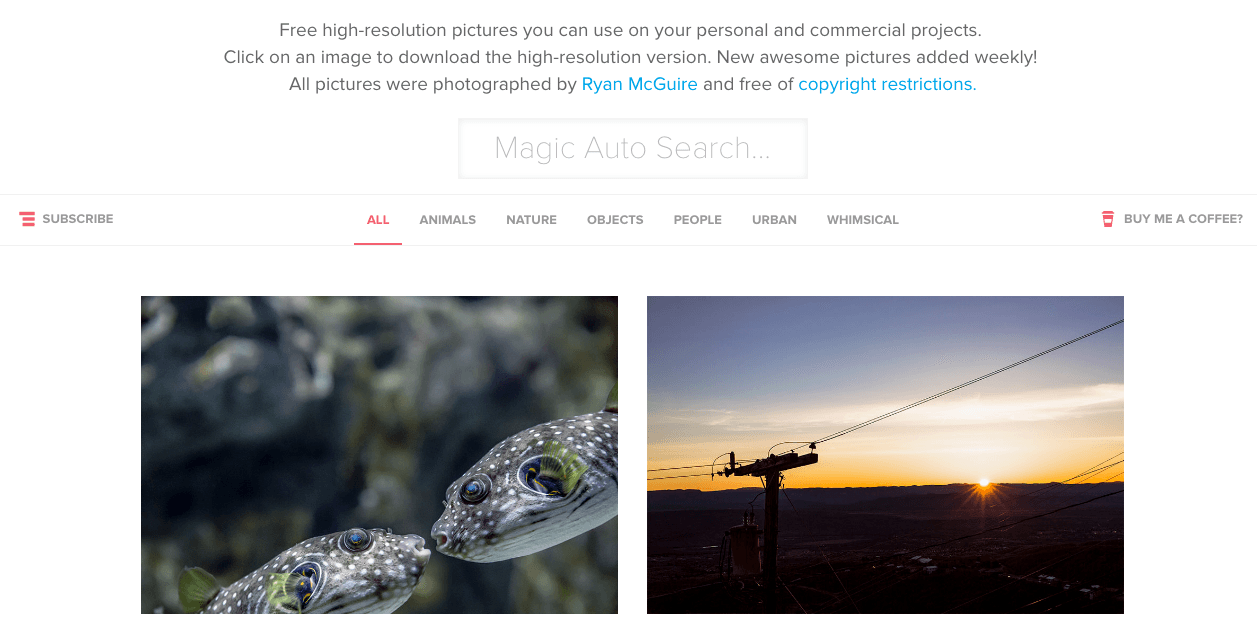Select the ALL category tab
This screenshot has height=628, width=1257.
click(378, 220)
